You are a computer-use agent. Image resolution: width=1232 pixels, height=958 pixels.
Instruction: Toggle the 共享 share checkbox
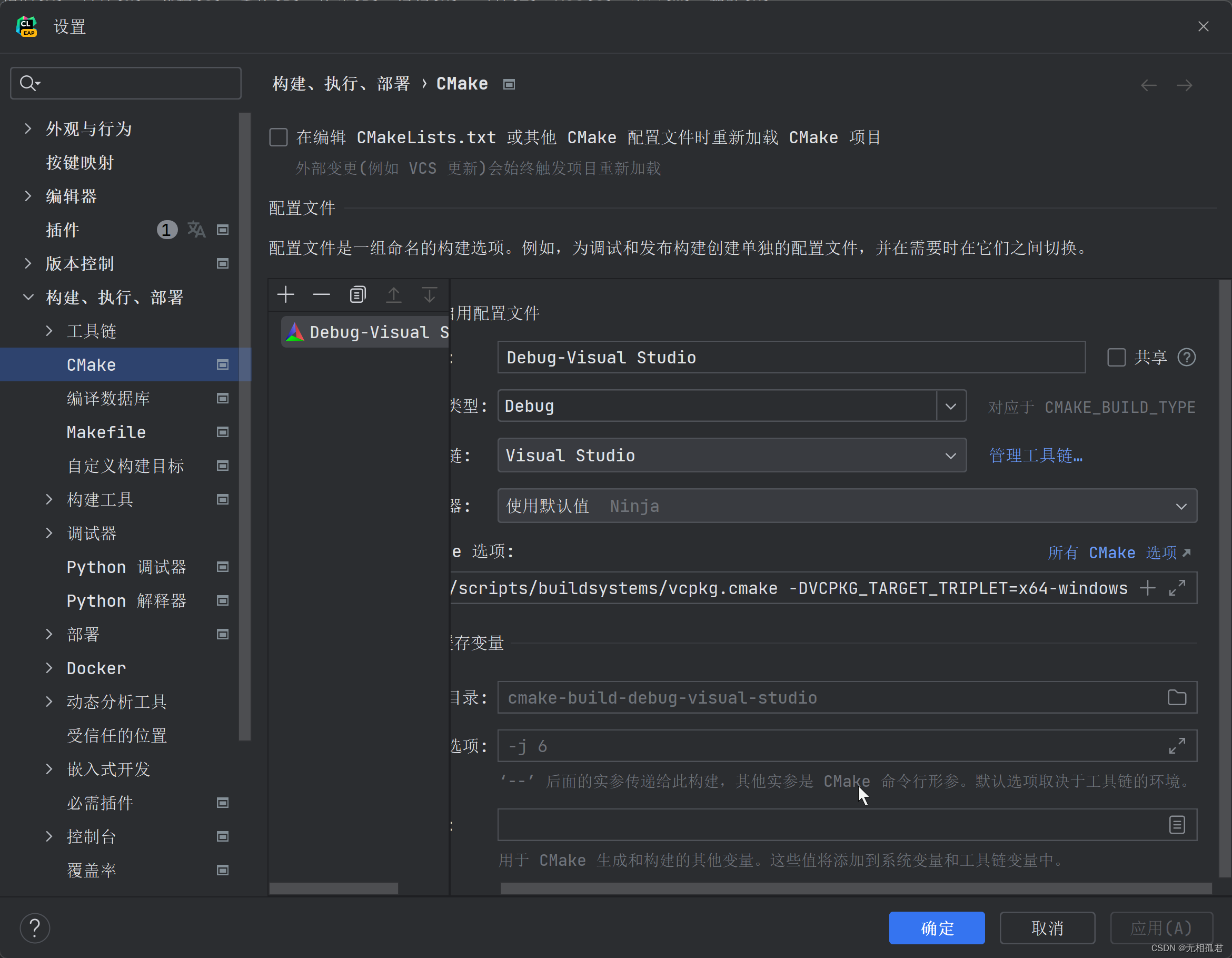1116,357
